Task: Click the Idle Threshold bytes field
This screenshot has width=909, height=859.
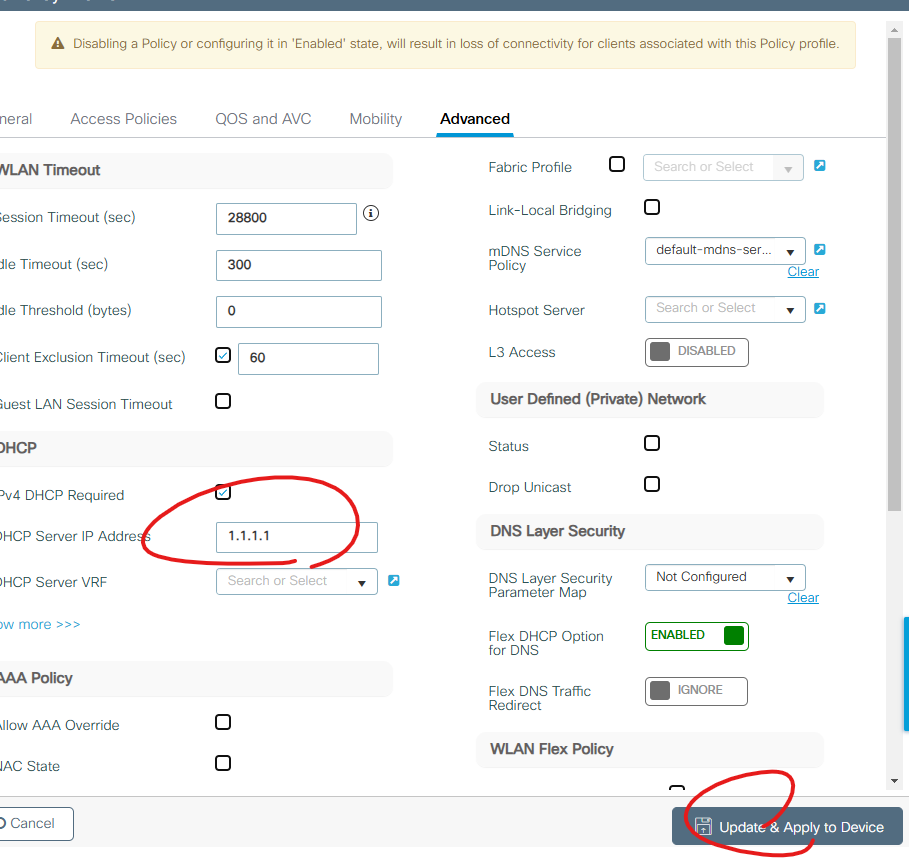Action: pos(299,312)
